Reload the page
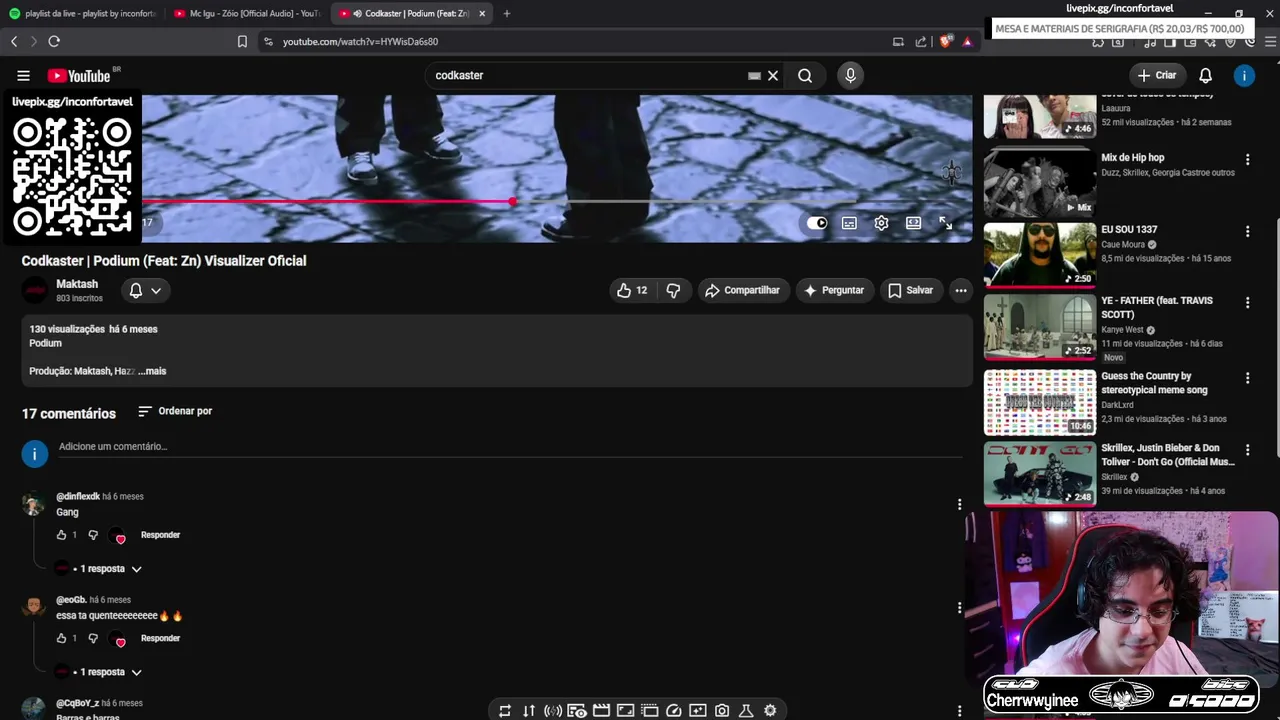The height and width of the screenshot is (720, 1280). (54, 42)
